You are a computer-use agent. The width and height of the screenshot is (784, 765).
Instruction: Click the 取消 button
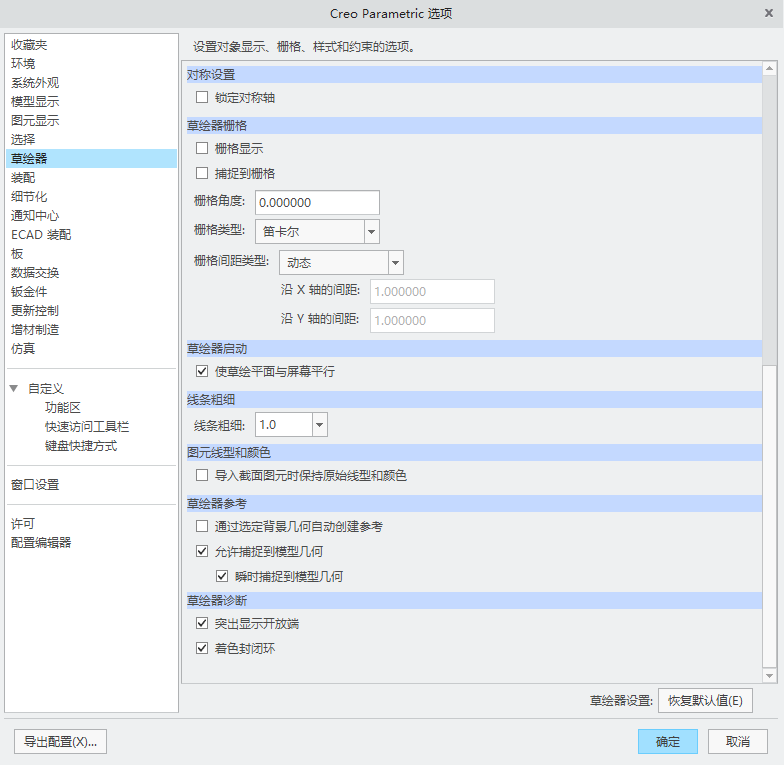[x=738, y=742]
